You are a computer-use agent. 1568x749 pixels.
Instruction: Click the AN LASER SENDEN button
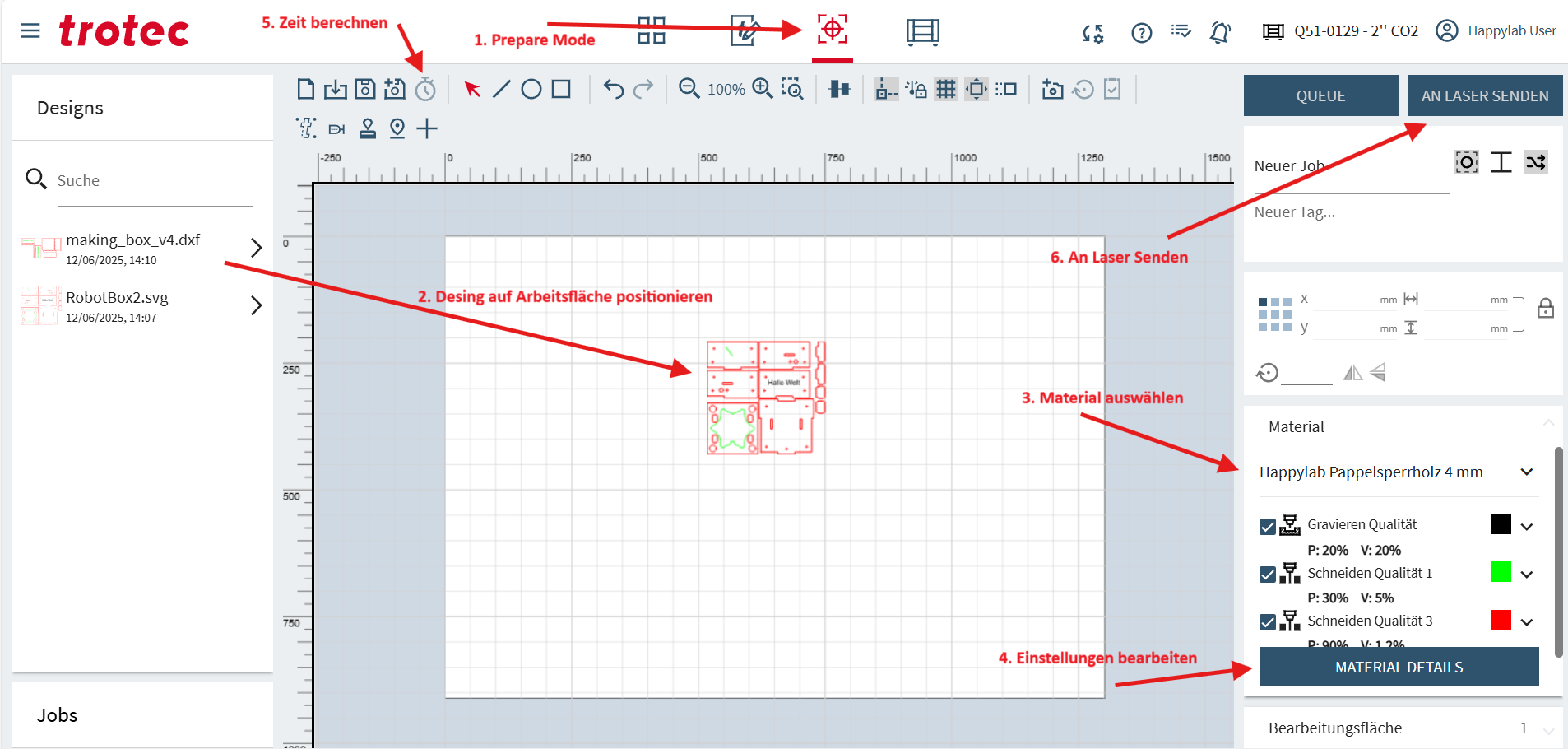1485,95
